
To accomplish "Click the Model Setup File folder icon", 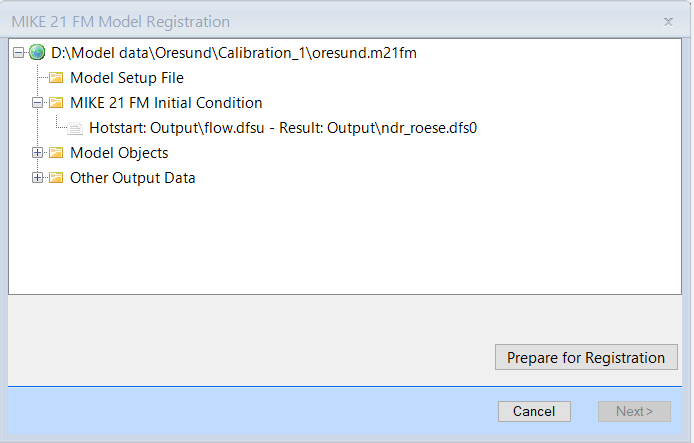I will click(x=56, y=78).
